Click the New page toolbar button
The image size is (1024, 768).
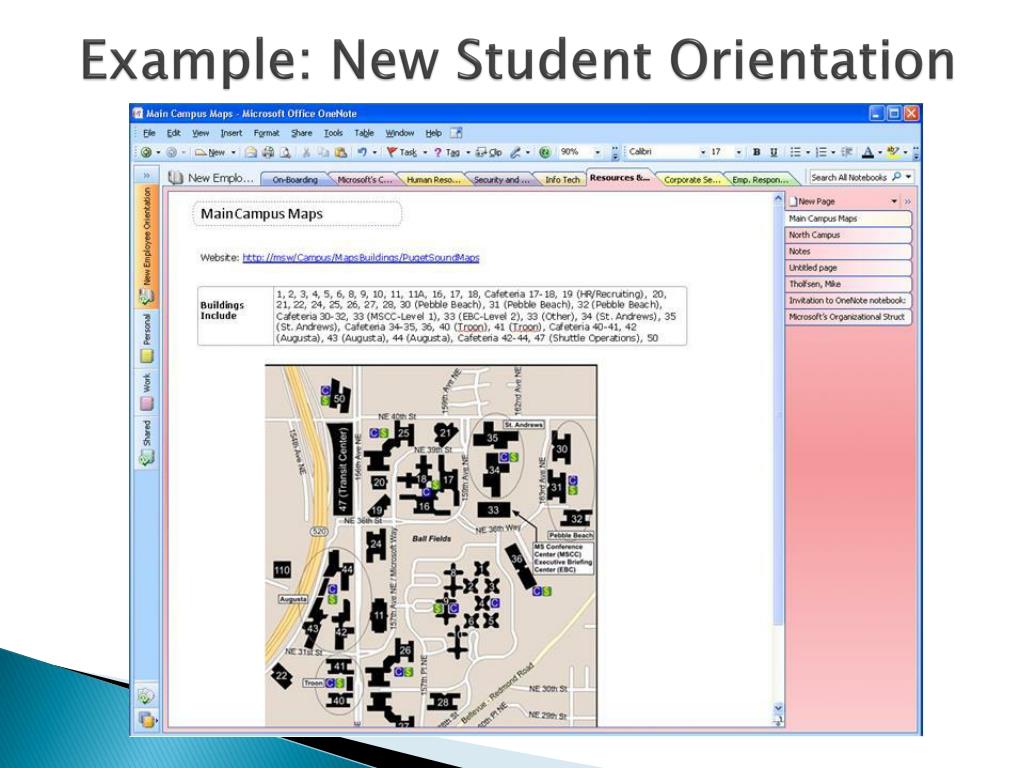point(210,152)
